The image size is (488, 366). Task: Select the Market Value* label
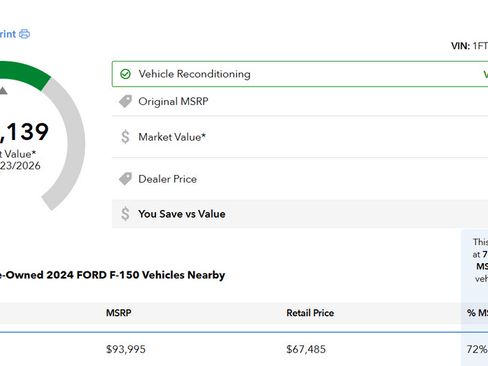(x=172, y=137)
